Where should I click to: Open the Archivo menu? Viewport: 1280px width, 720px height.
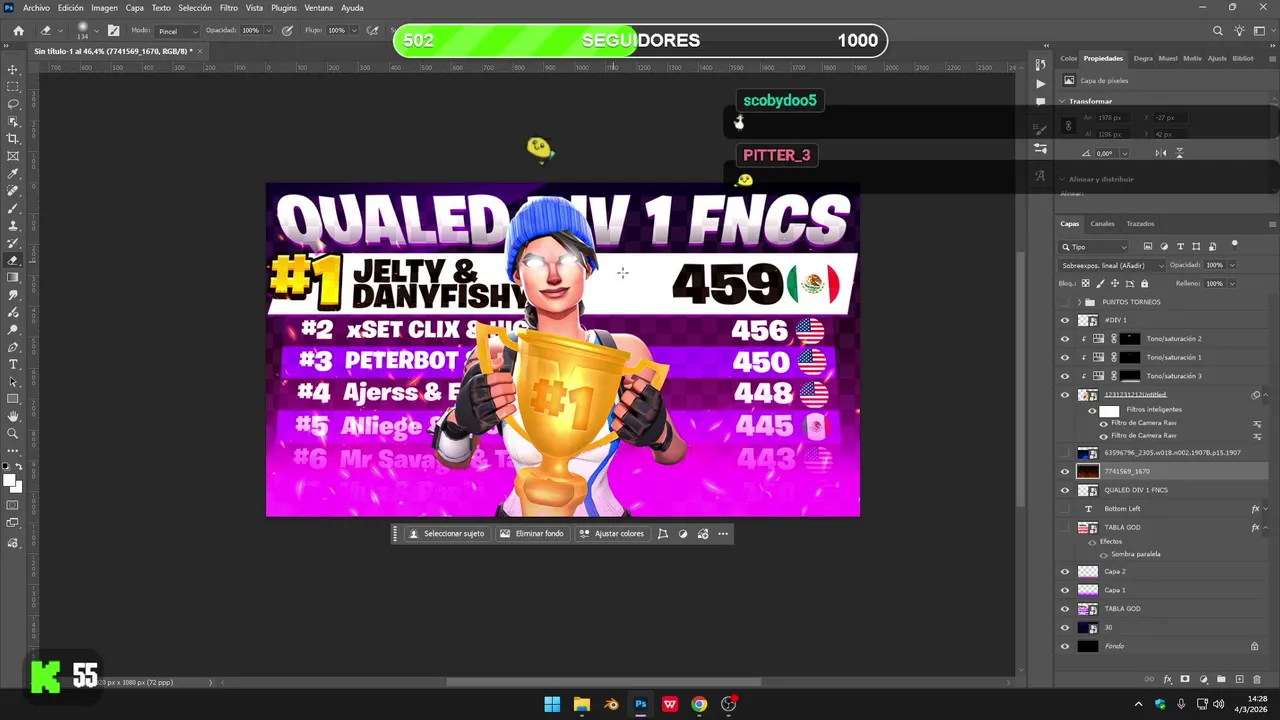pos(36,8)
